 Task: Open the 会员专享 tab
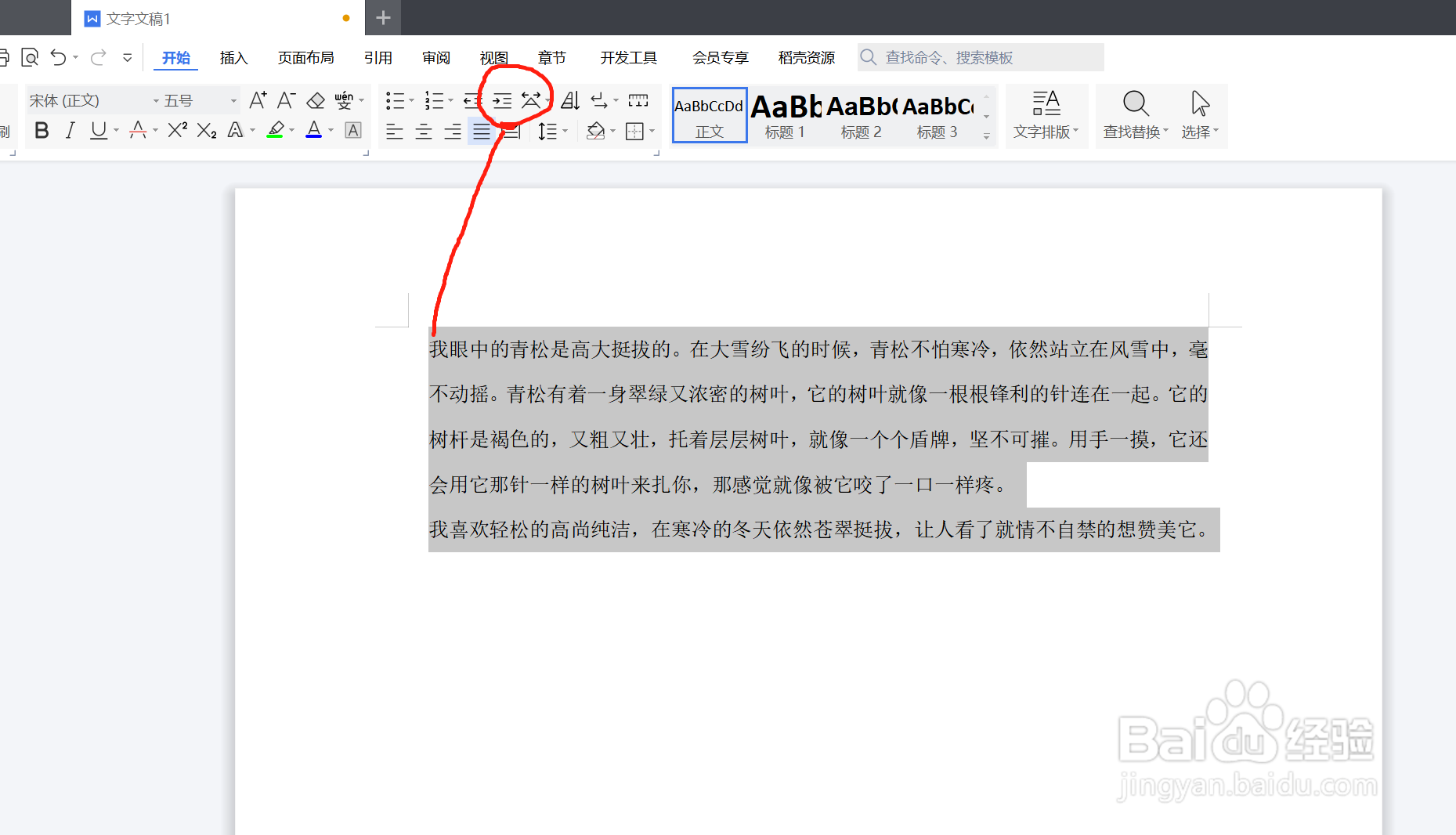point(721,58)
